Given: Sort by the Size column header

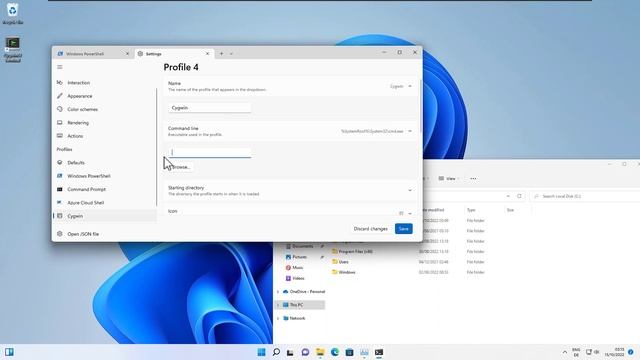Looking at the screenshot, I should [x=510, y=210].
